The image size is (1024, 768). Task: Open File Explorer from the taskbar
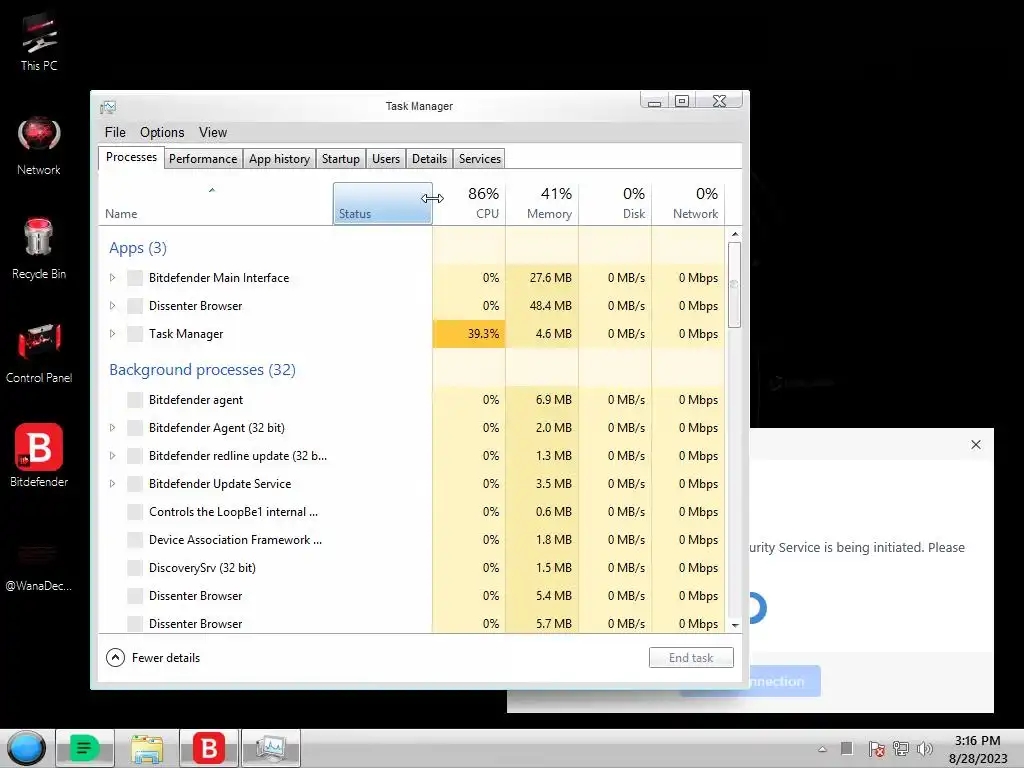(x=147, y=748)
